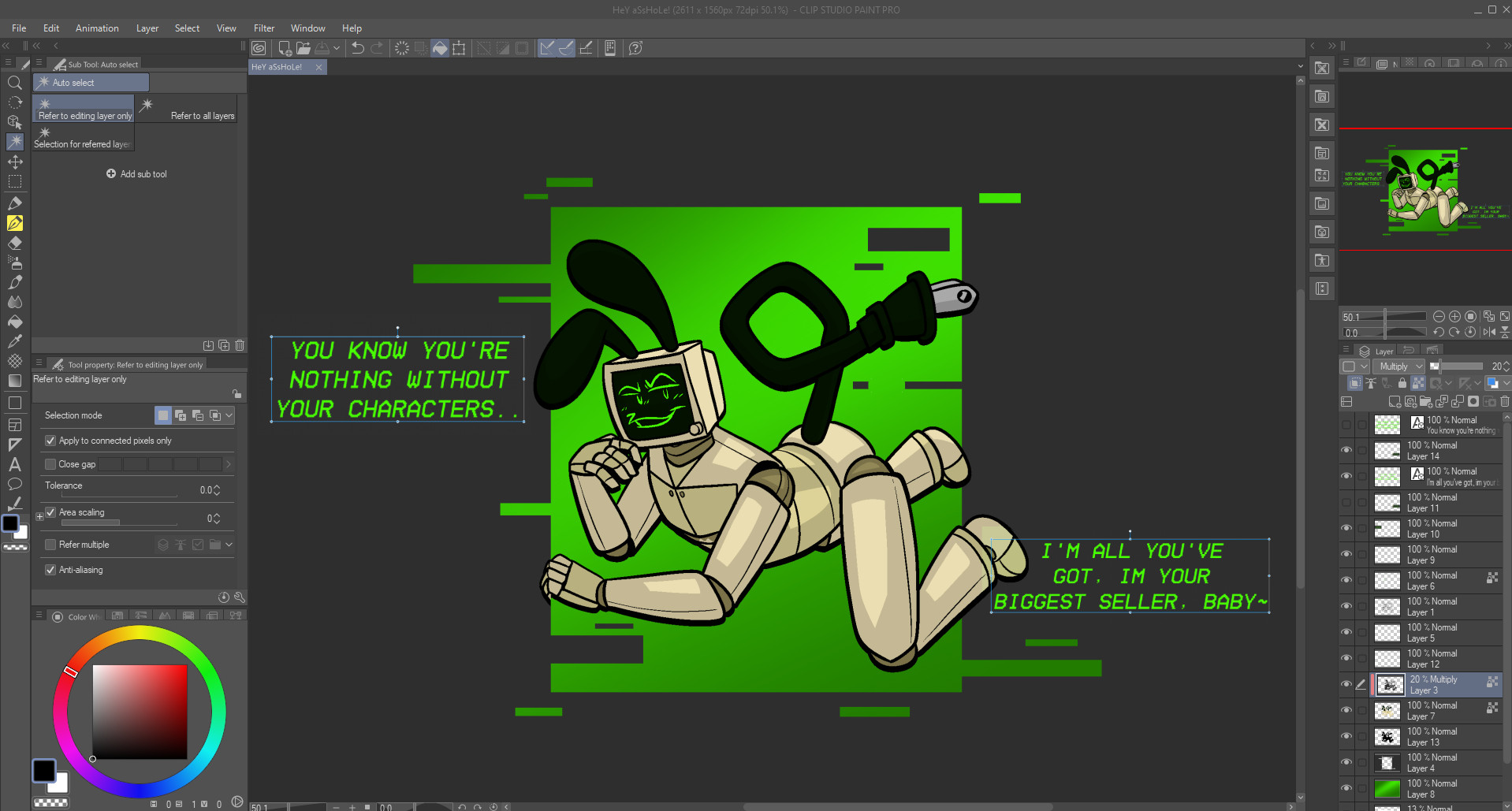1512x811 pixels.
Task: Open the layer color dropdown in Layer panel
Action: click(1497, 383)
